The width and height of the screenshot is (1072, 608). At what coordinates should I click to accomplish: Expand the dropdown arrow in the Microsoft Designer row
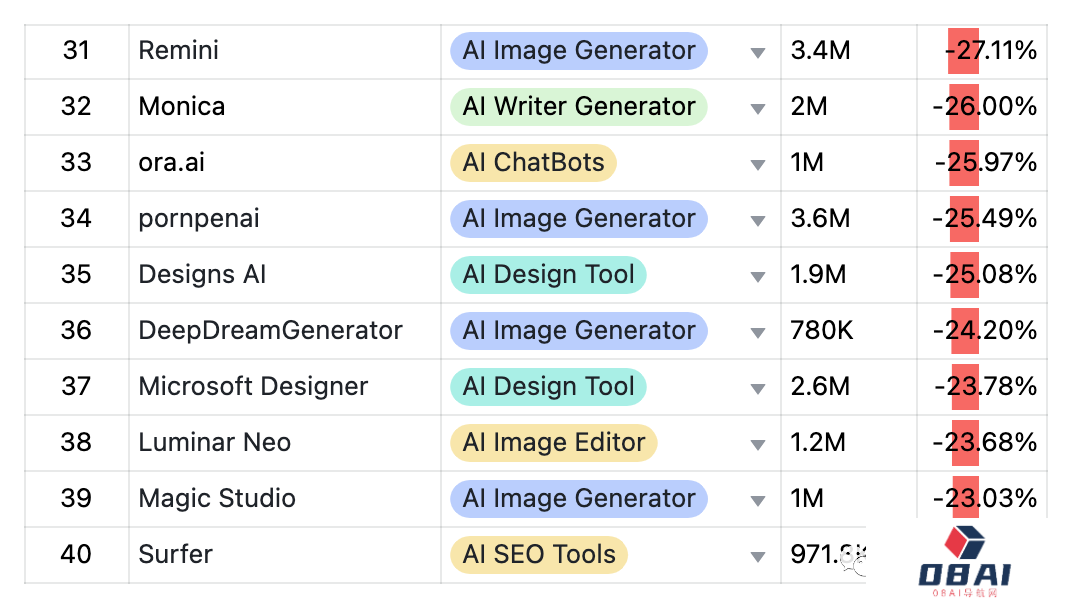(x=758, y=389)
